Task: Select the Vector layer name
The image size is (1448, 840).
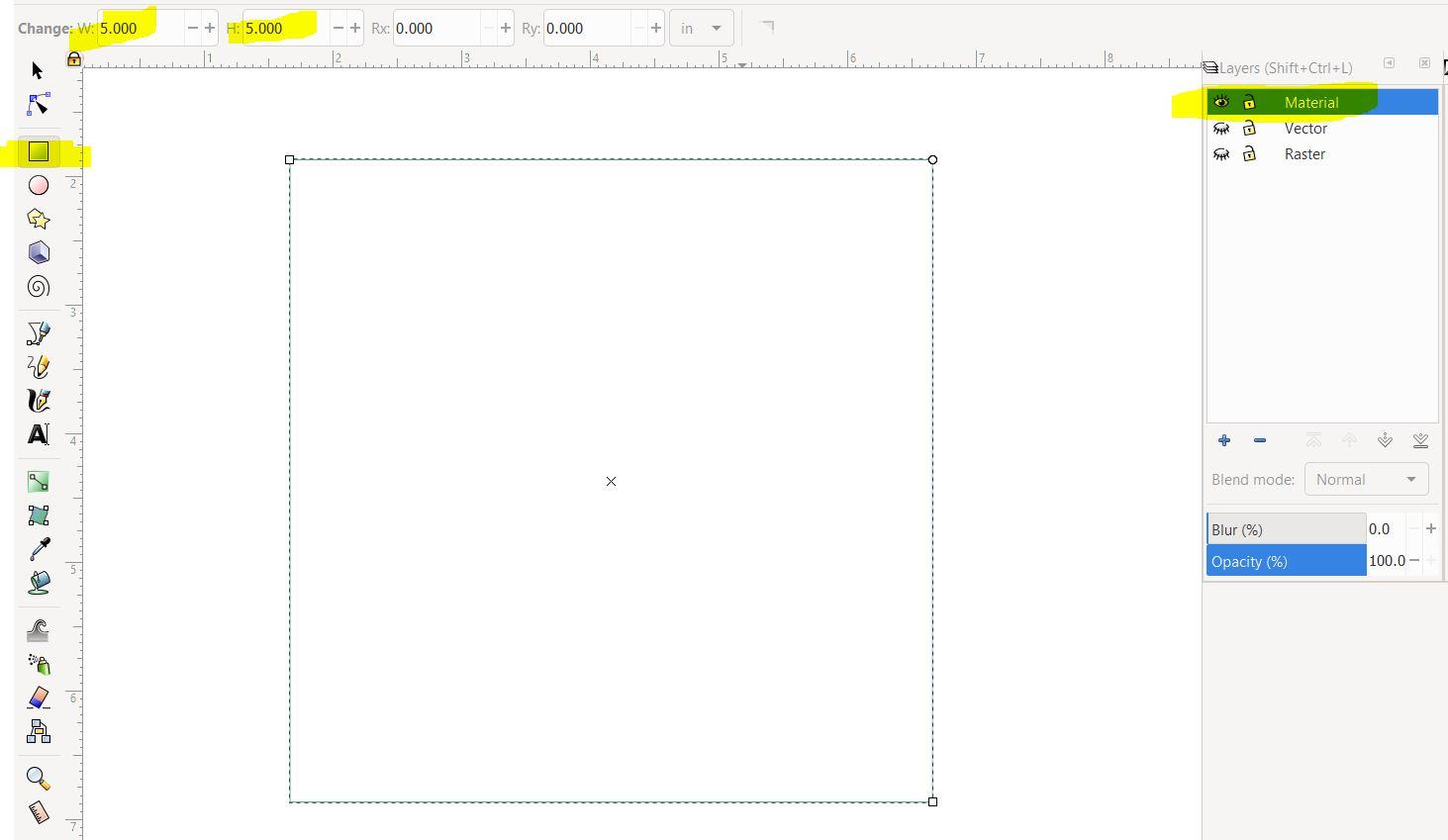Action: [x=1305, y=129]
